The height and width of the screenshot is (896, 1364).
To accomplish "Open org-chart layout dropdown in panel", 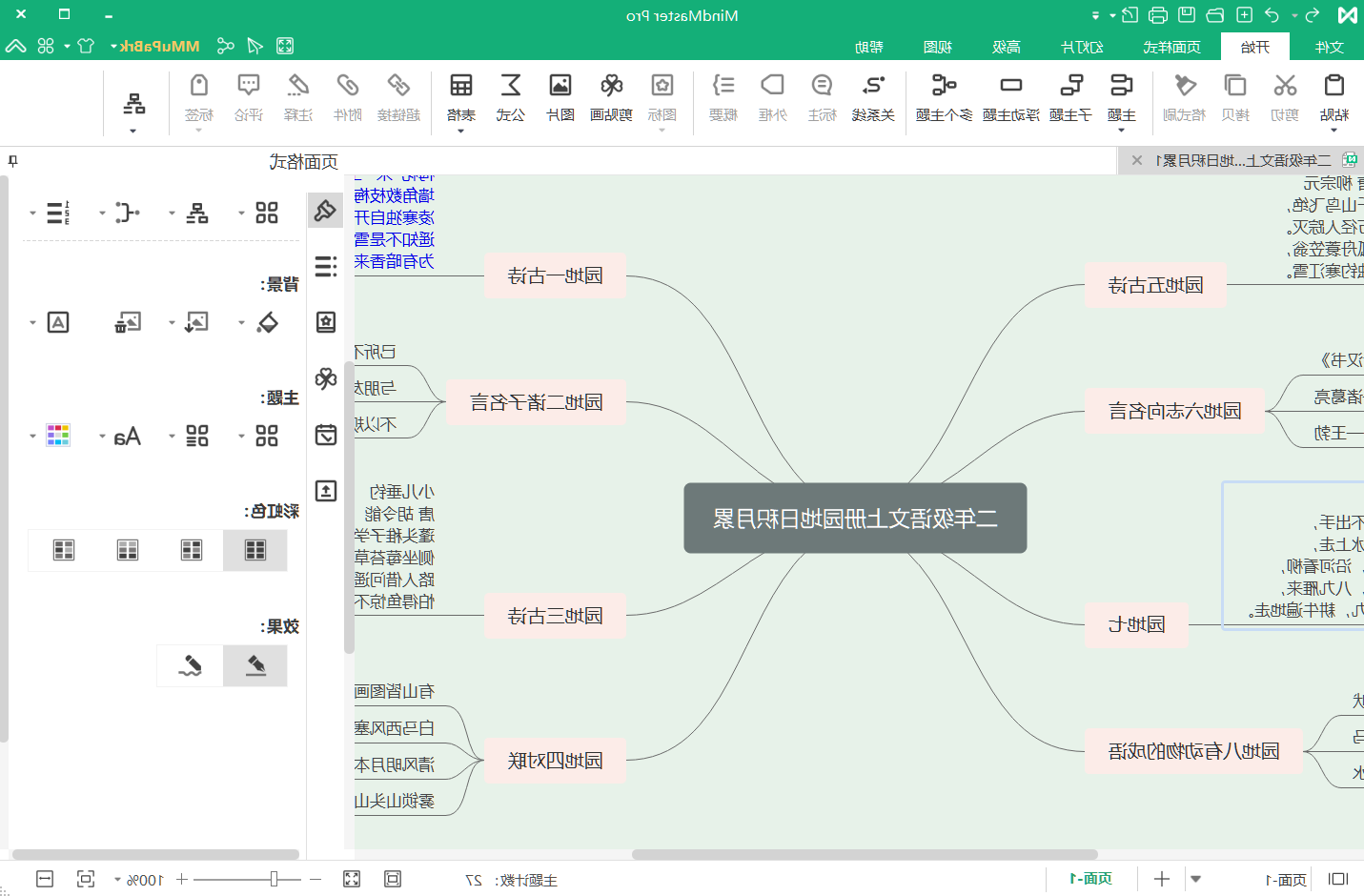I will pyautogui.click(x=190, y=213).
